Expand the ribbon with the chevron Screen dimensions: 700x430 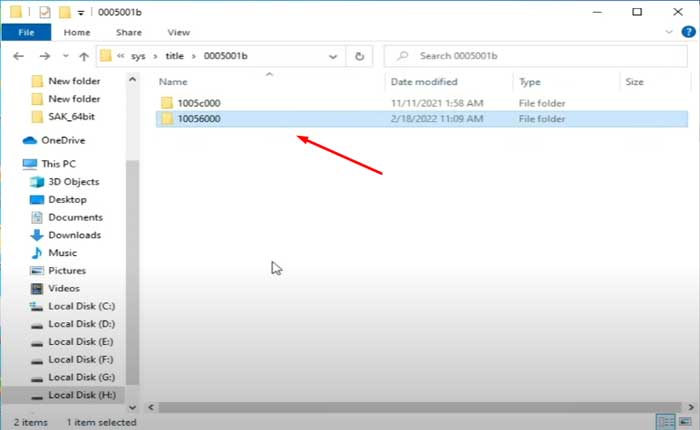click(x=669, y=32)
